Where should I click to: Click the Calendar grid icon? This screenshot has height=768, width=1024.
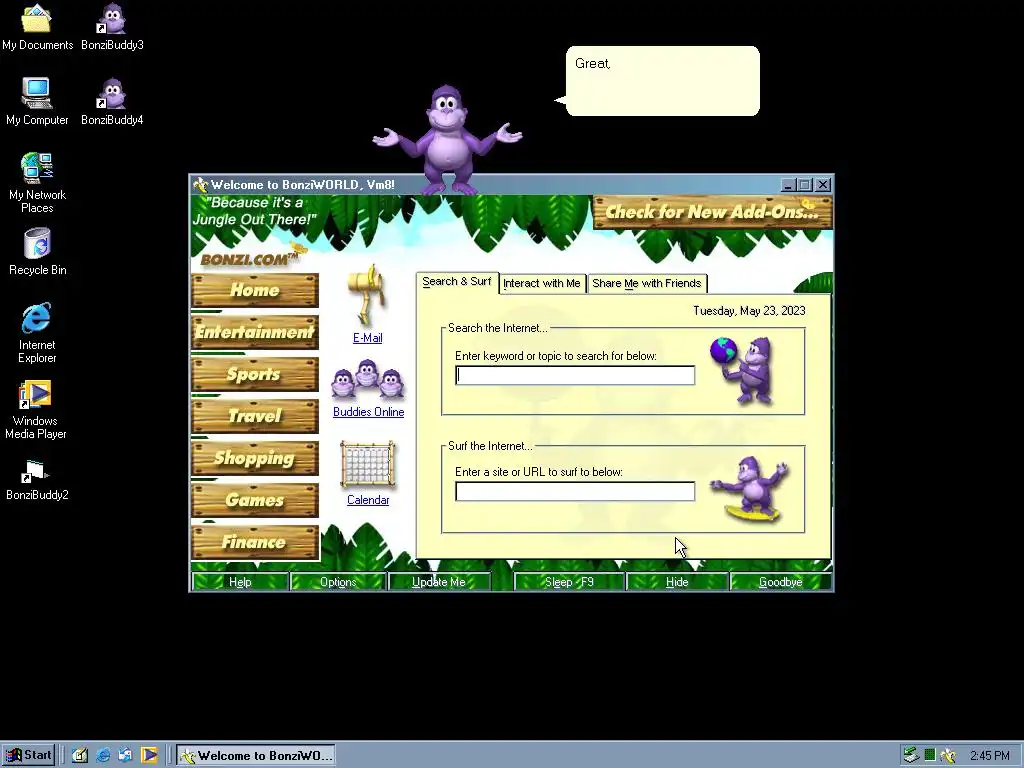[368, 465]
